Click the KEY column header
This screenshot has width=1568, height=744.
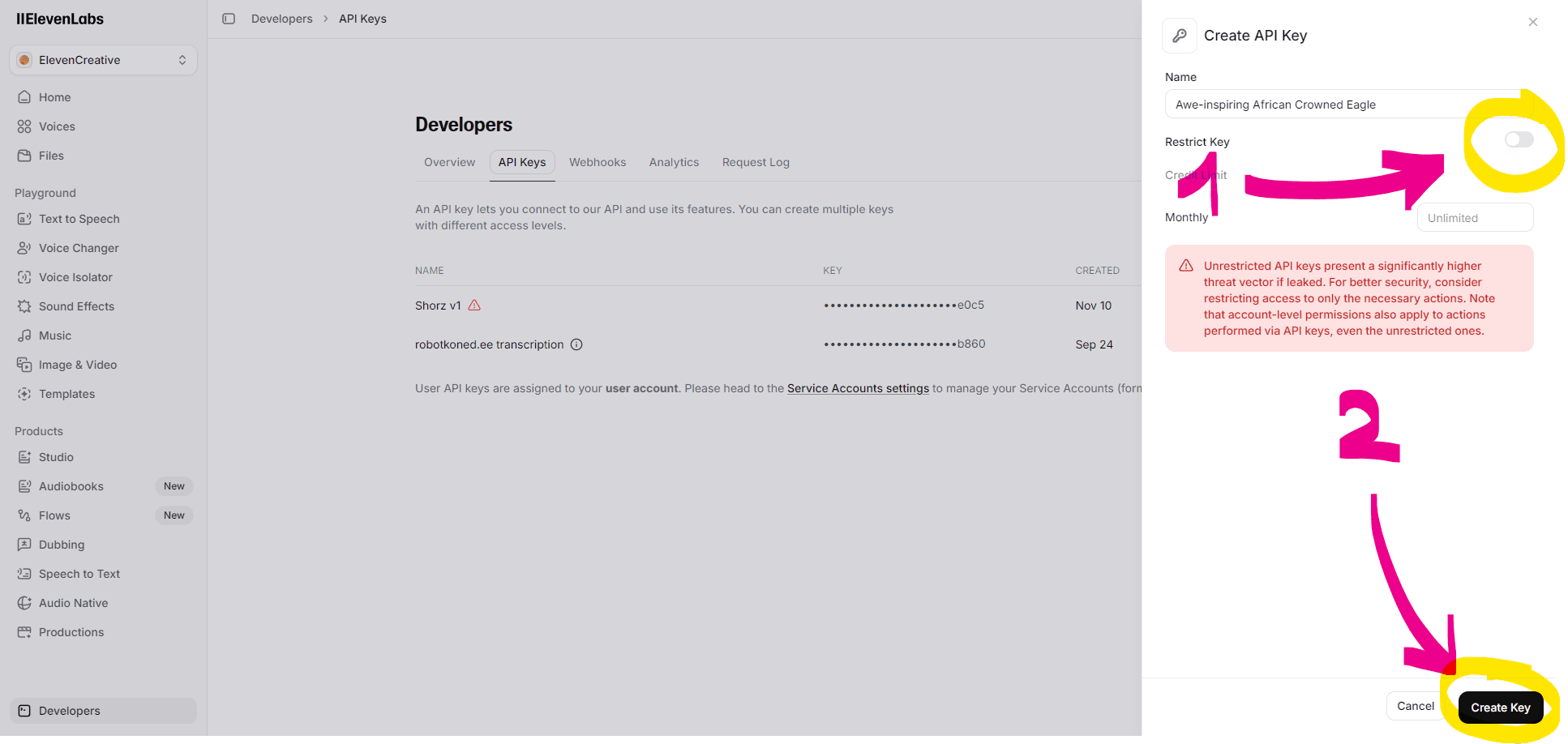(833, 271)
